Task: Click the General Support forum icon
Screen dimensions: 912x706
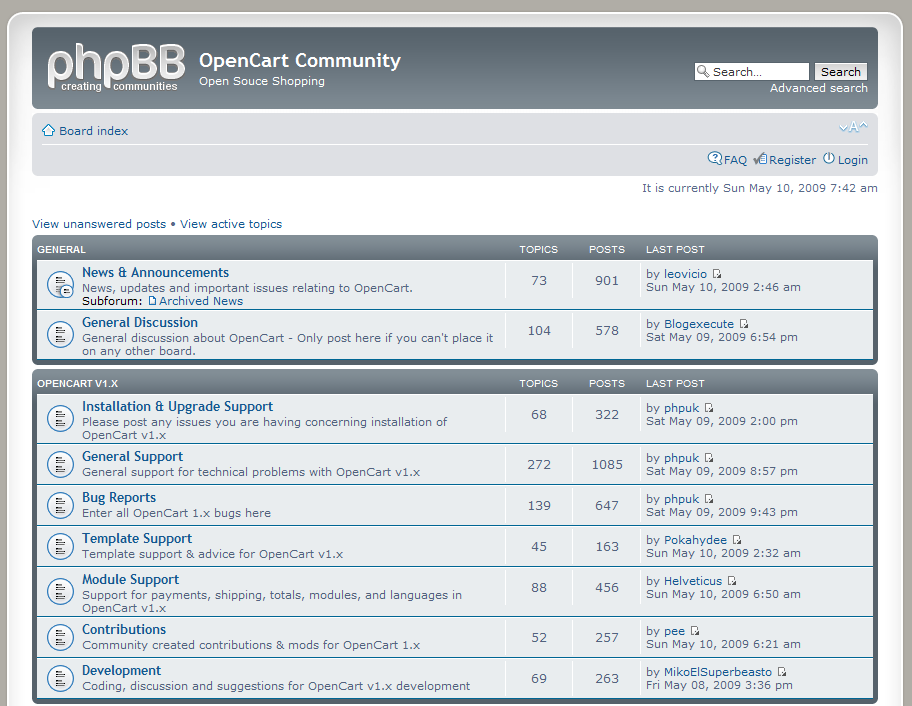Action: pos(60,465)
